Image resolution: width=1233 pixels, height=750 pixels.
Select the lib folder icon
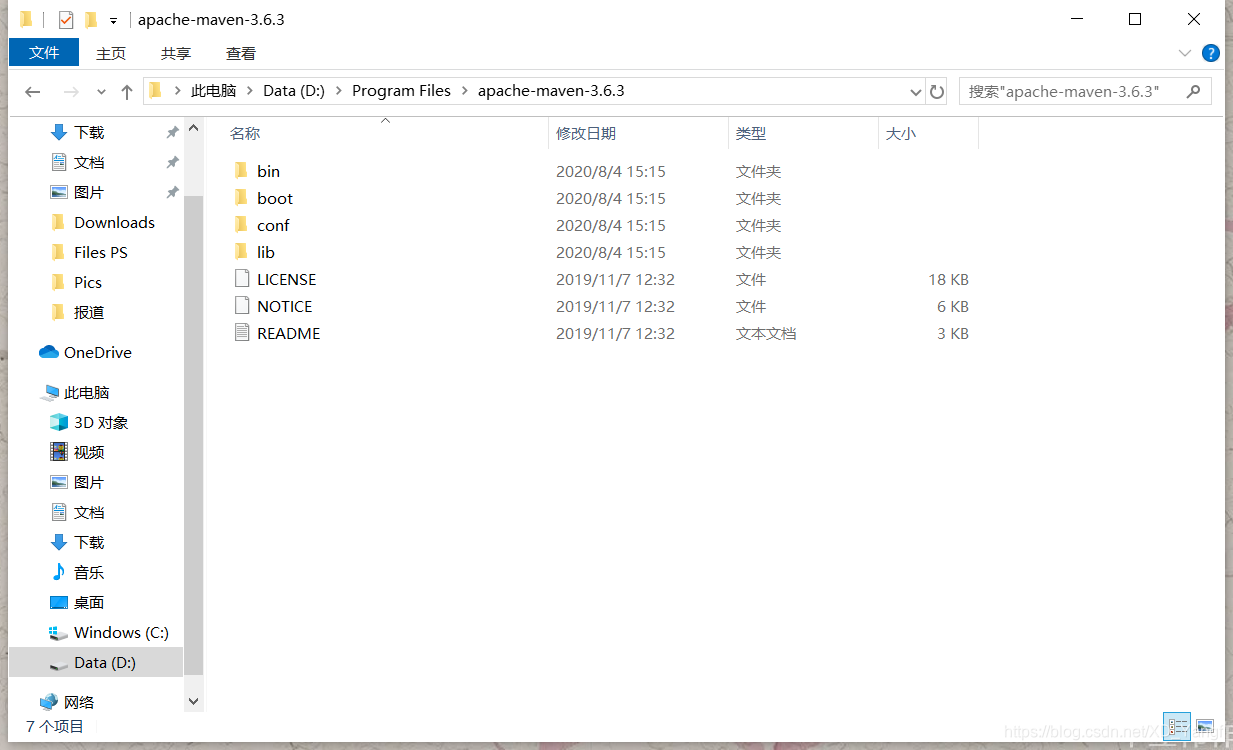(240, 252)
